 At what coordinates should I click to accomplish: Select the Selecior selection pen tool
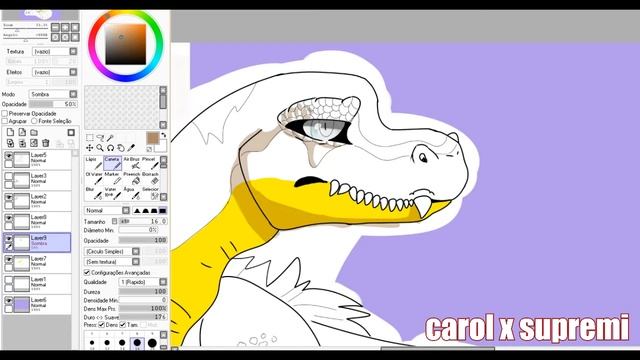pos(150,193)
